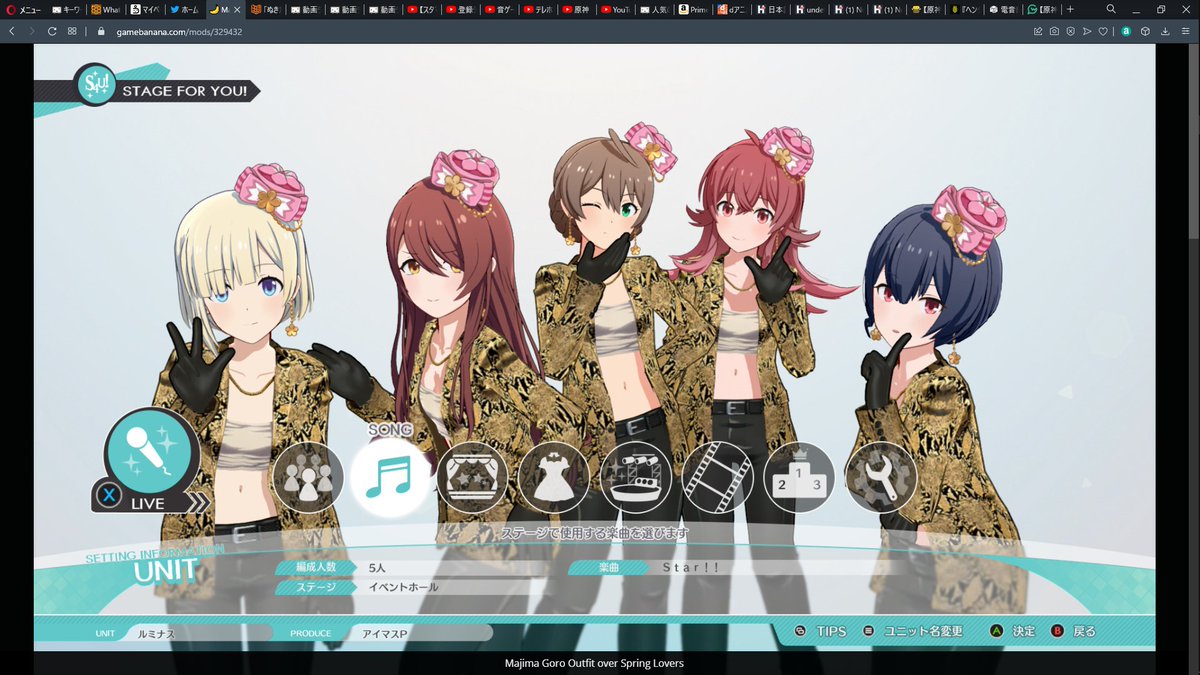Click the send to My Flow icon
Image resolution: width=1200 pixels, height=675 pixels.
(x=1087, y=31)
